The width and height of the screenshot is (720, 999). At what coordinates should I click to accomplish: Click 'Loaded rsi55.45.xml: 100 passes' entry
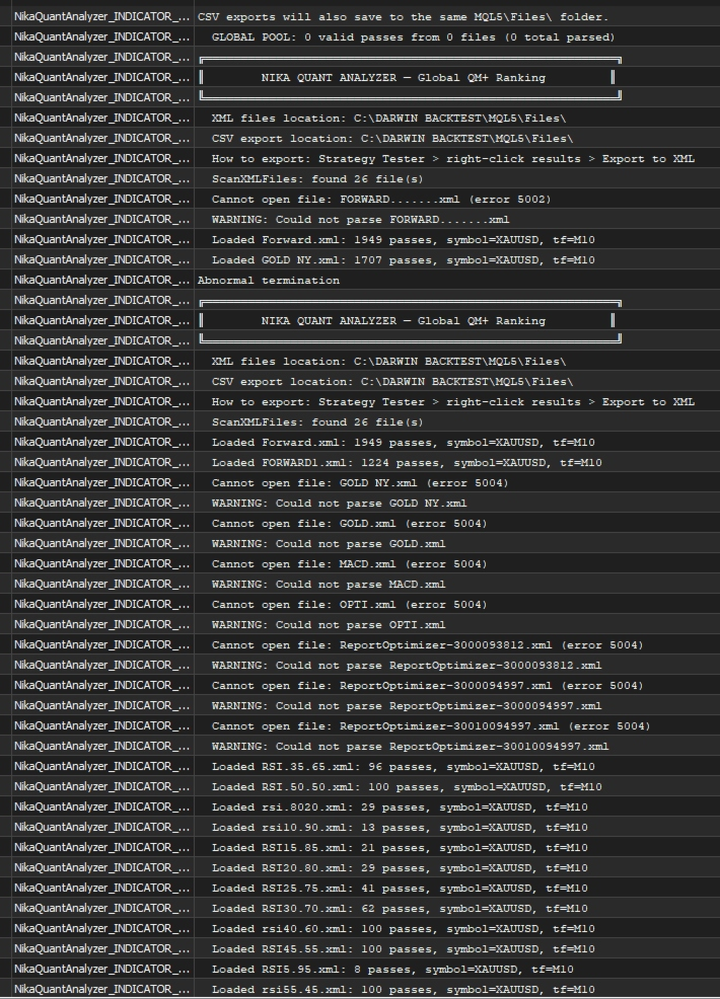pyautogui.click(x=360, y=989)
